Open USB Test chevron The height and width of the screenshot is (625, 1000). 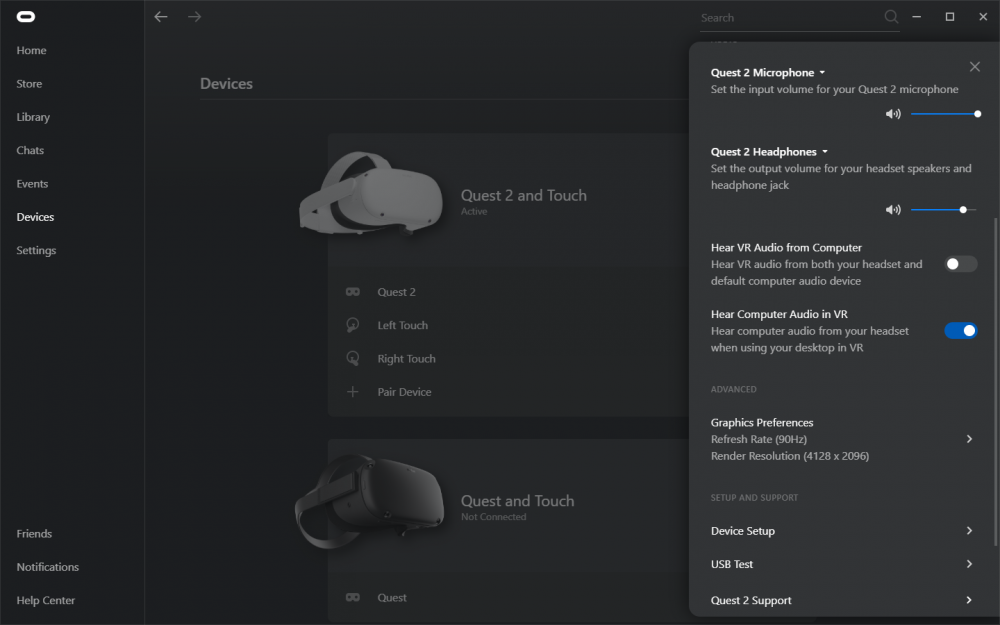[x=969, y=564]
